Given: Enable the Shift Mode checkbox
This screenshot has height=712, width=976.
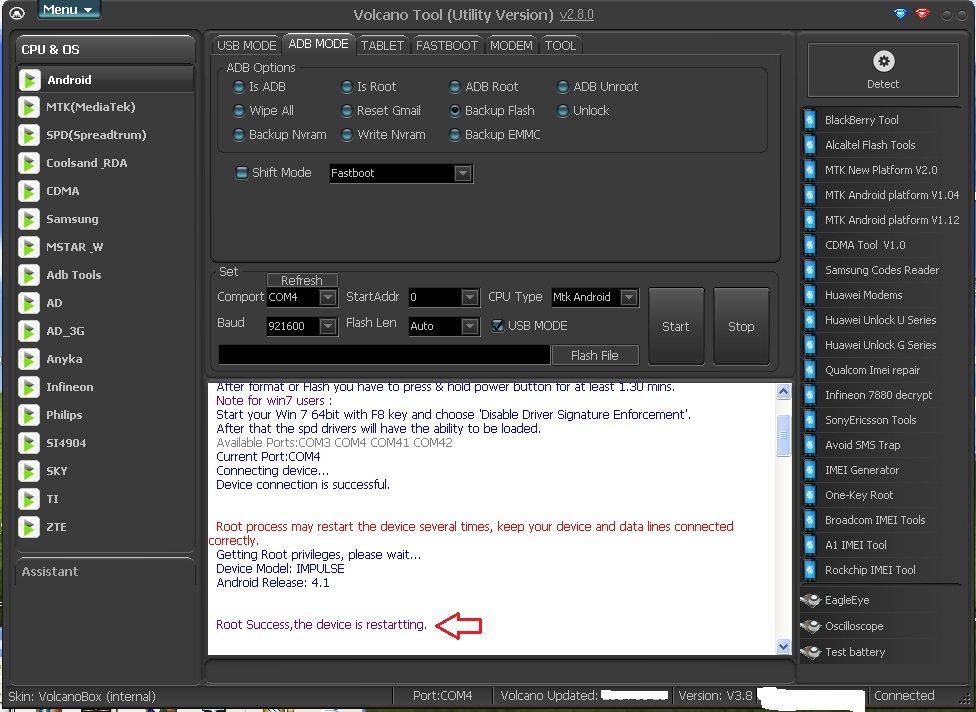Looking at the screenshot, I should pyautogui.click(x=241, y=173).
